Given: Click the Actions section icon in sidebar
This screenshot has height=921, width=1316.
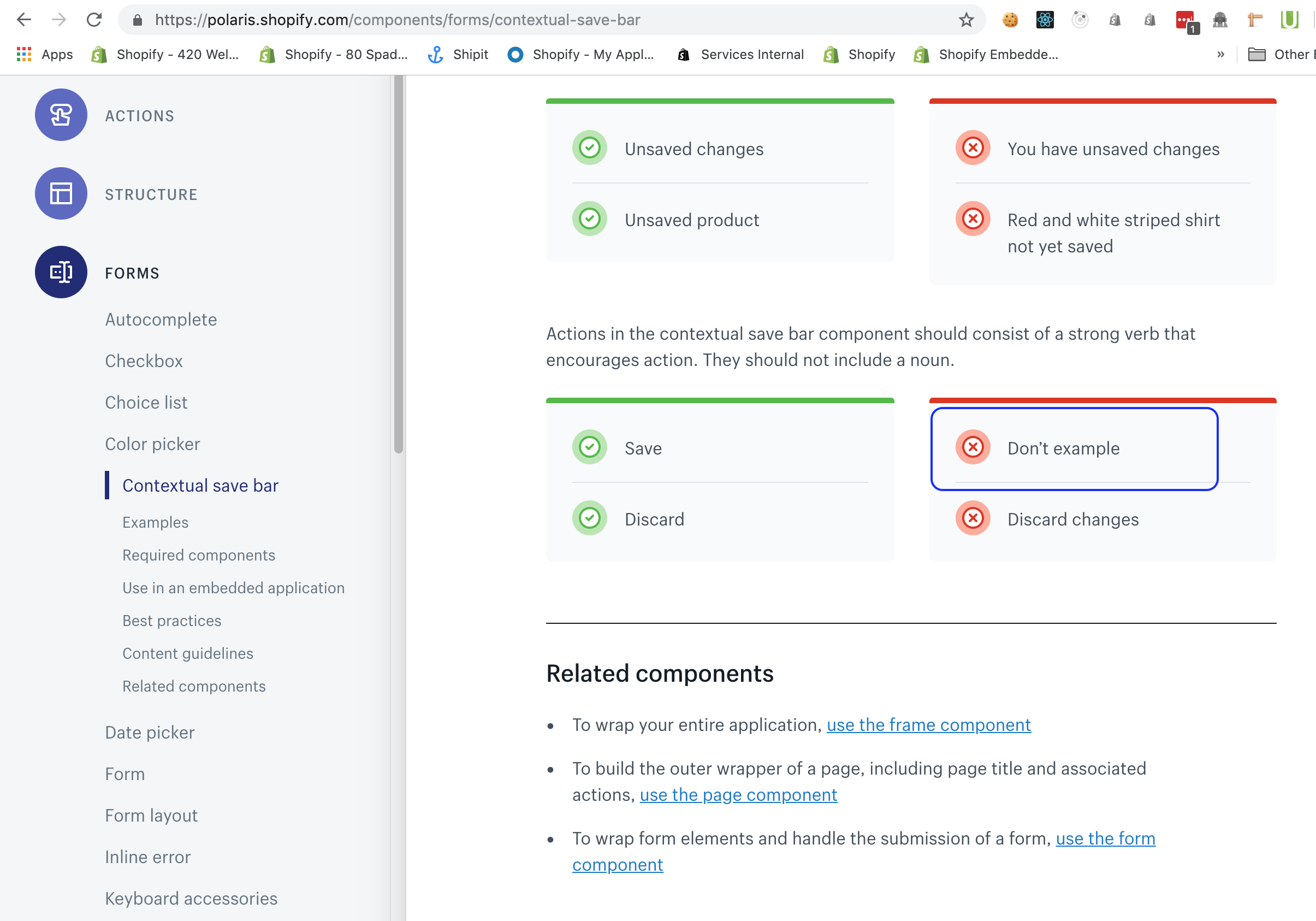Looking at the screenshot, I should click(61, 115).
